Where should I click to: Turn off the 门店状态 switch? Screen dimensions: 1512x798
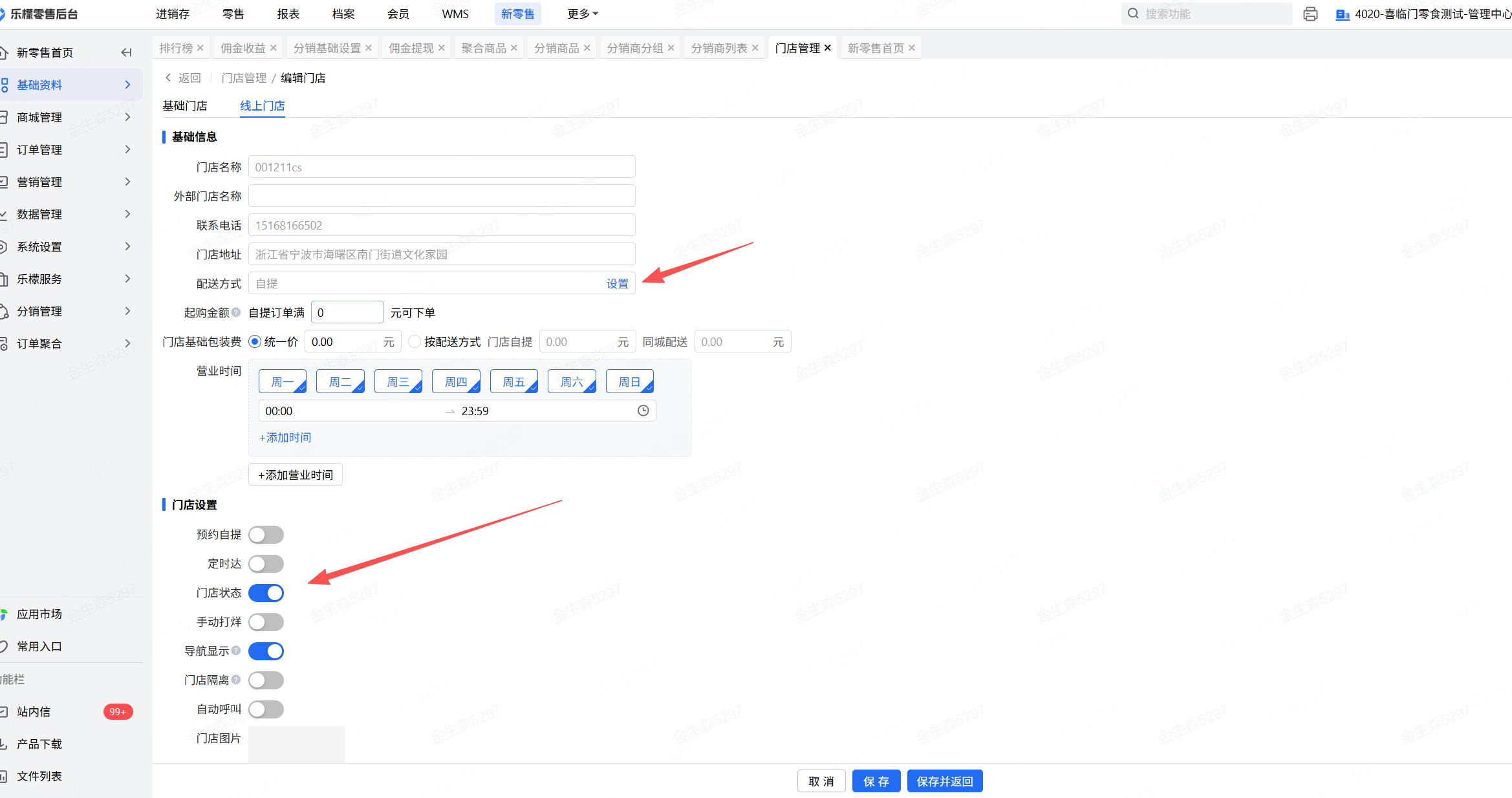(266, 593)
